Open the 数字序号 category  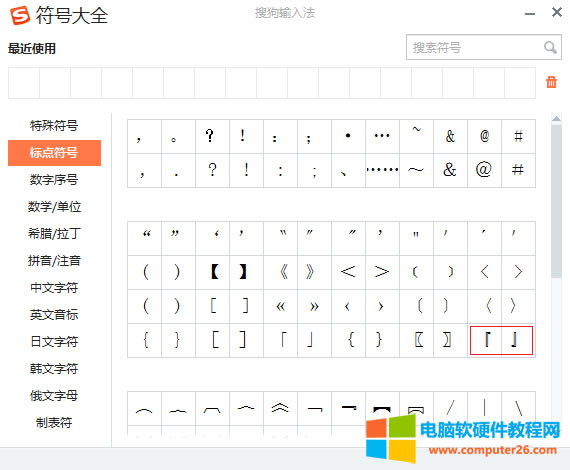coord(54,180)
